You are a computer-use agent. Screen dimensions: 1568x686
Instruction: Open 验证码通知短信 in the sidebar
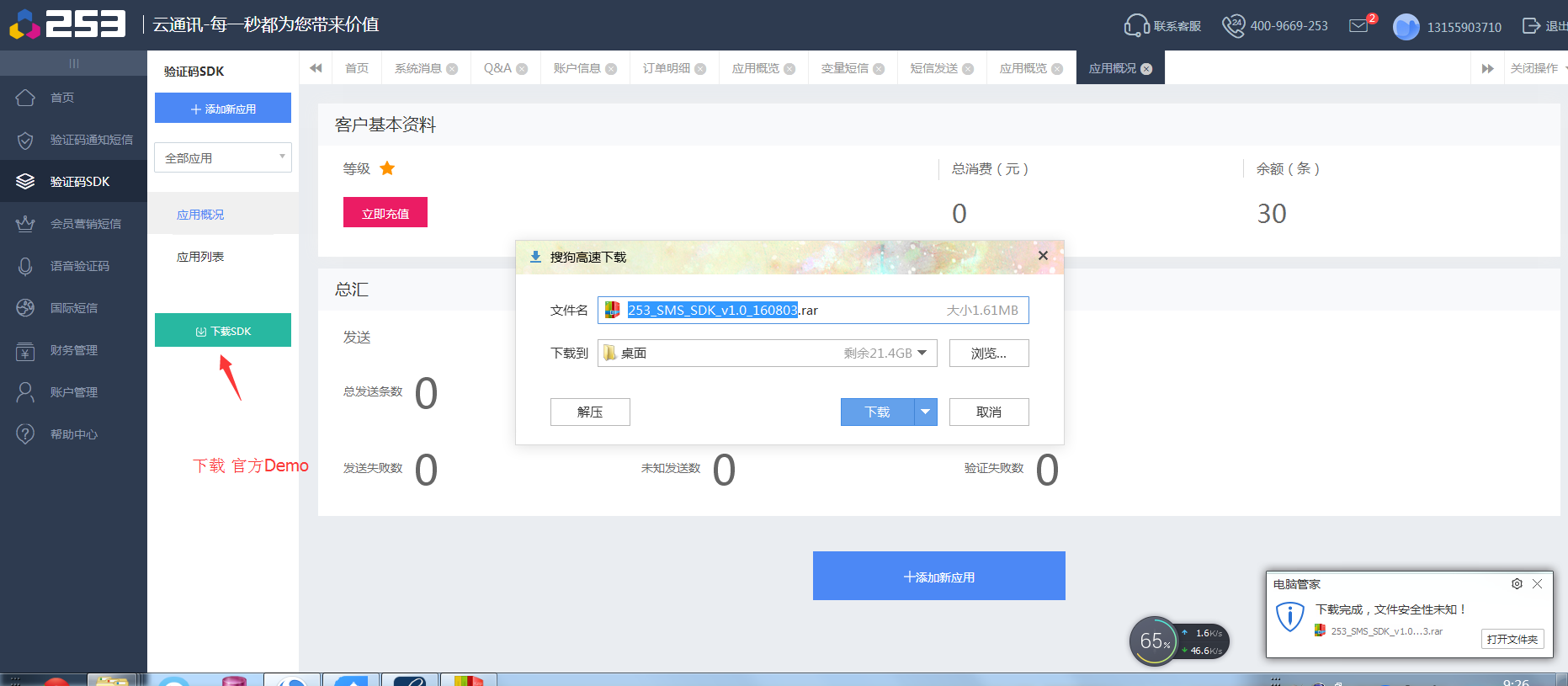point(73,140)
